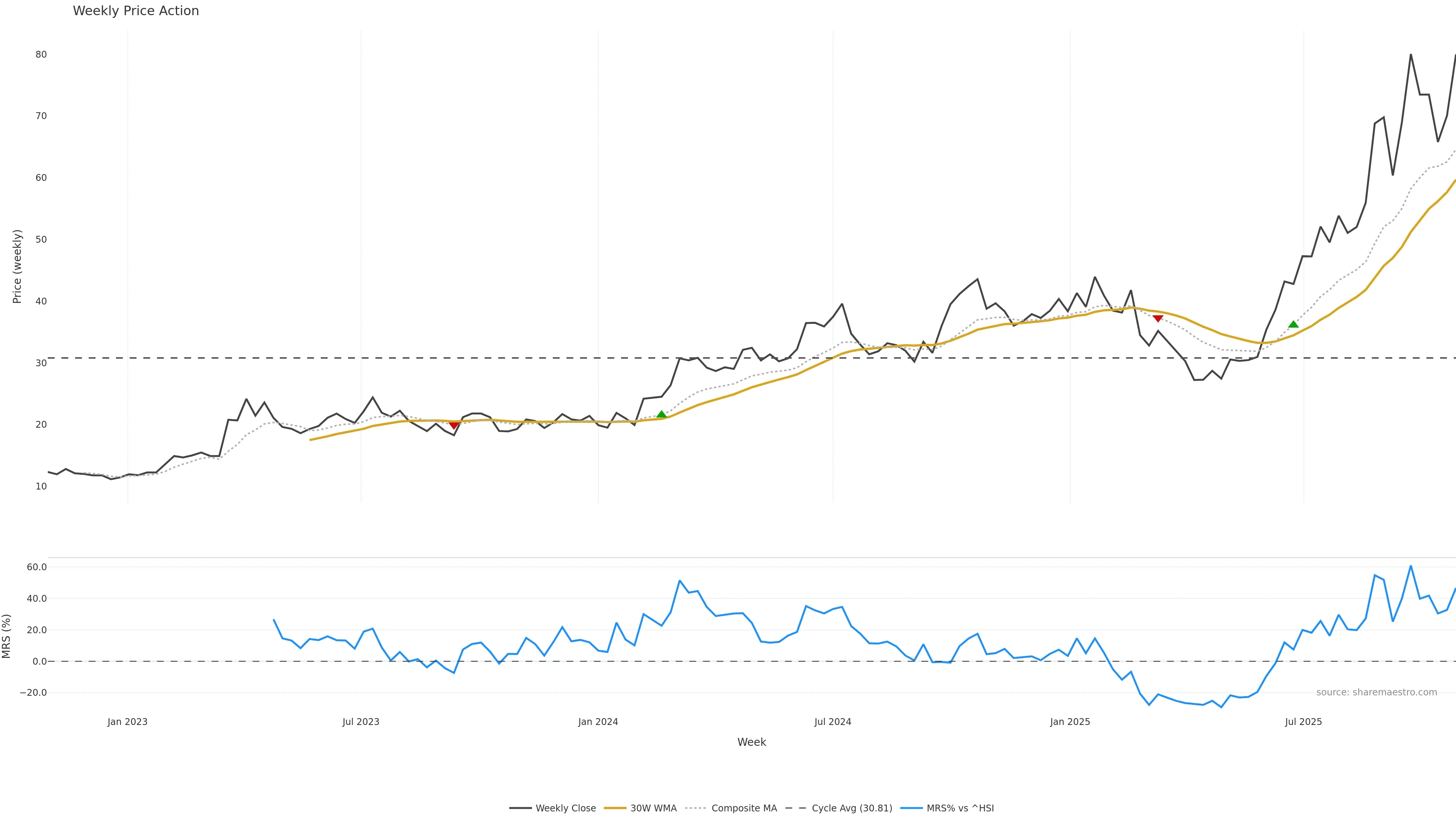Click the 80 price axis tick label
The width and height of the screenshot is (1456, 819).
coord(41,55)
